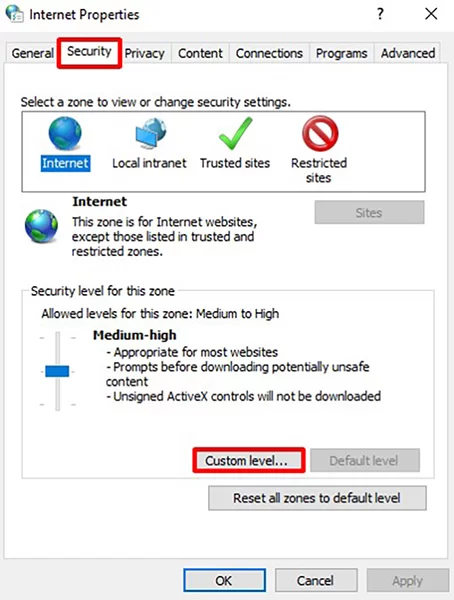Switch to the Connections tab
This screenshot has height=600, width=454.
coord(269,53)
